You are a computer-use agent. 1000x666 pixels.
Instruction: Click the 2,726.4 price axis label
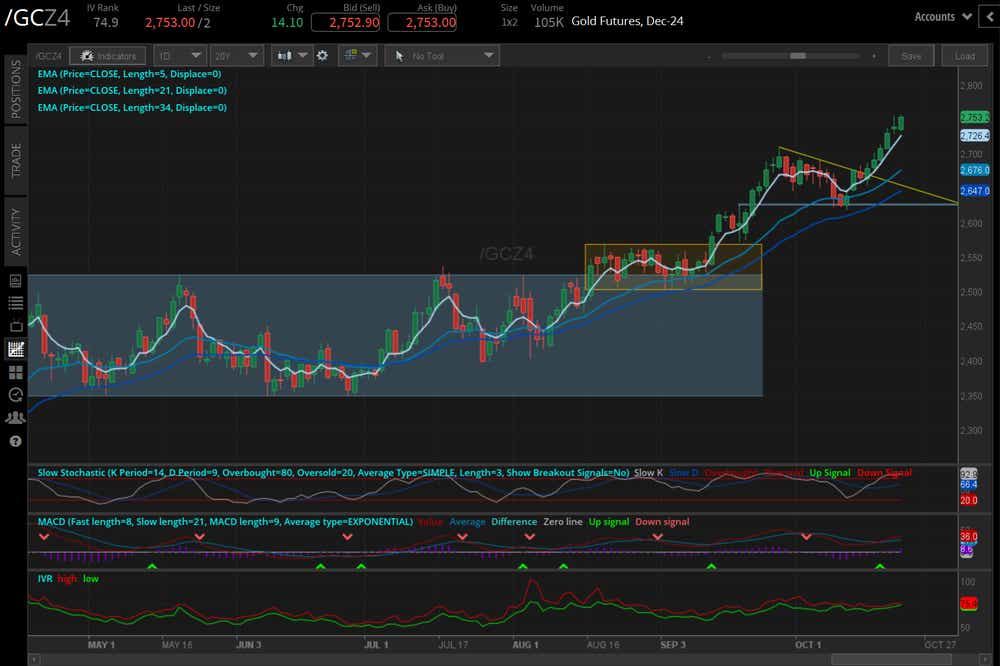(x=975, y=136)
